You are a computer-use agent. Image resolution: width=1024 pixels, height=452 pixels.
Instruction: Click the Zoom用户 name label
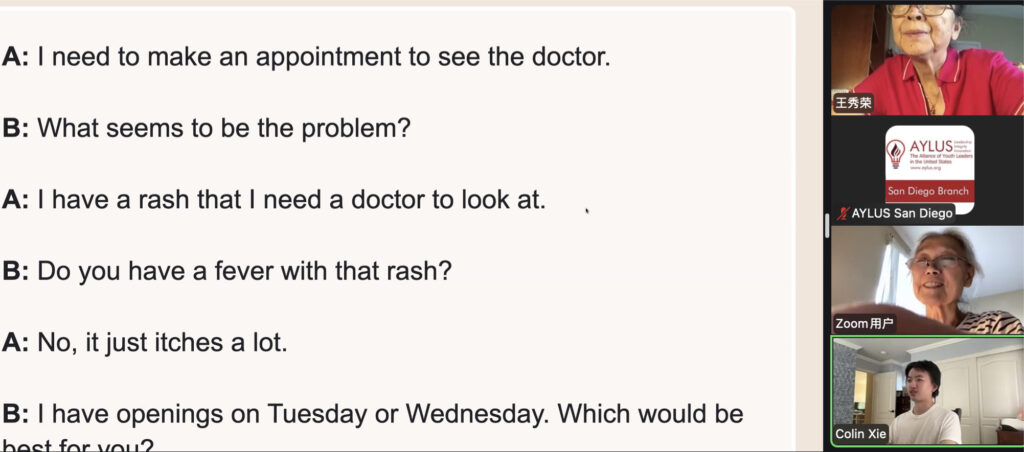click(864, 324)
